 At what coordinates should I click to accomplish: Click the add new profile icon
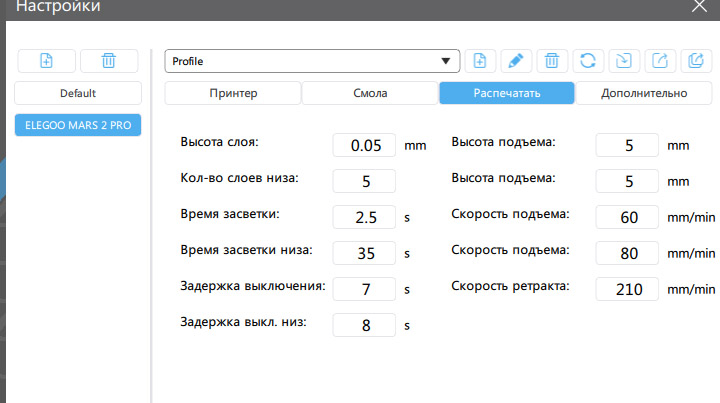[480, 61]
